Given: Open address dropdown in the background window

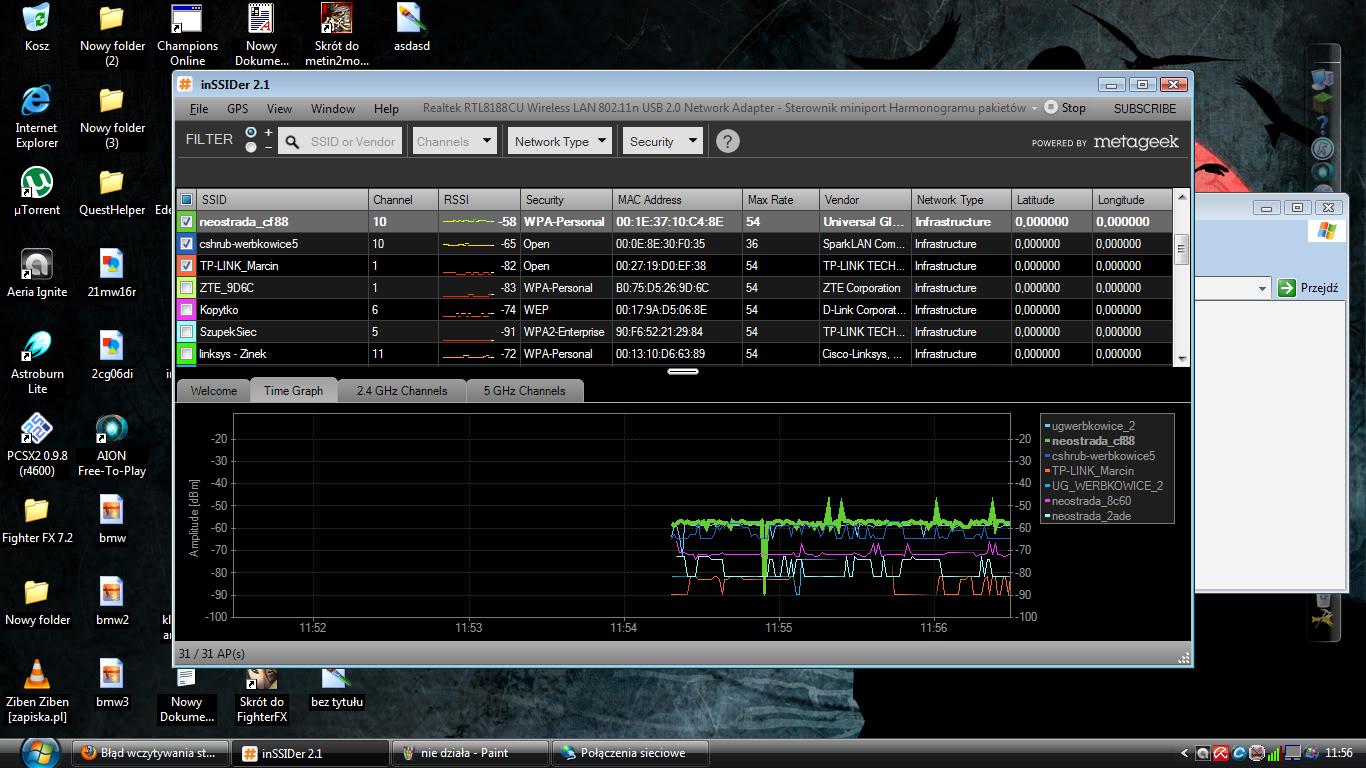Looking at the screenshot, I should pyautogui.click(x=1262, y=288).
